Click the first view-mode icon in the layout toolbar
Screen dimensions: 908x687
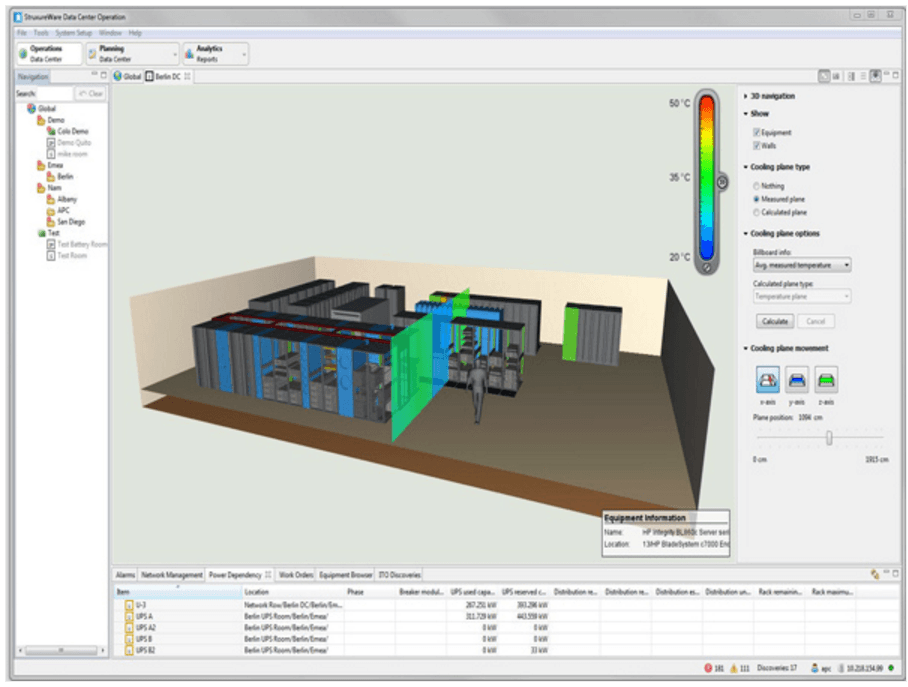(x=824, y=76)
